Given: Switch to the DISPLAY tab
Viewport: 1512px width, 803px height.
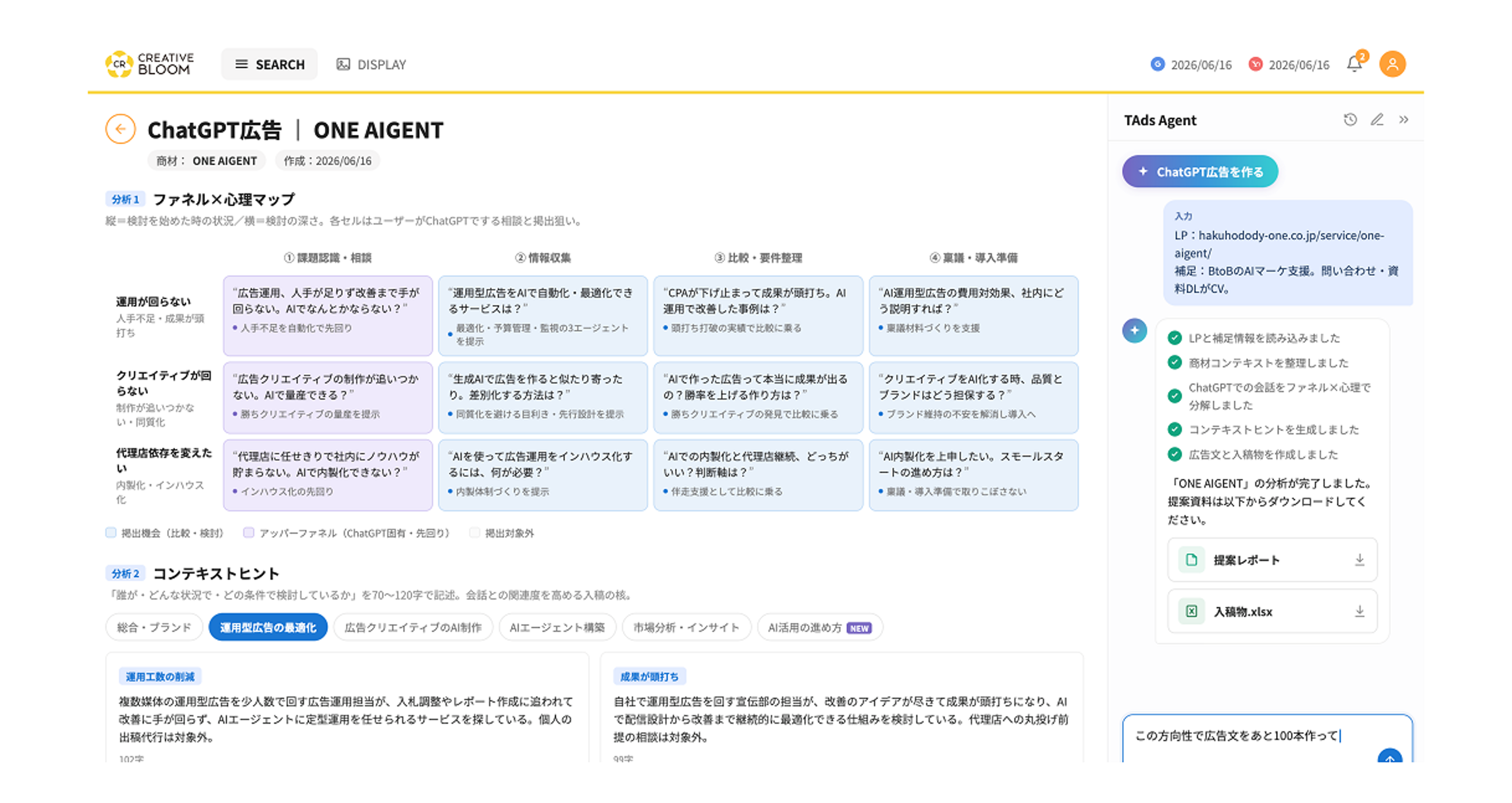Looking at the screenshot, I should pyautogui.click(x=371, y=64).
